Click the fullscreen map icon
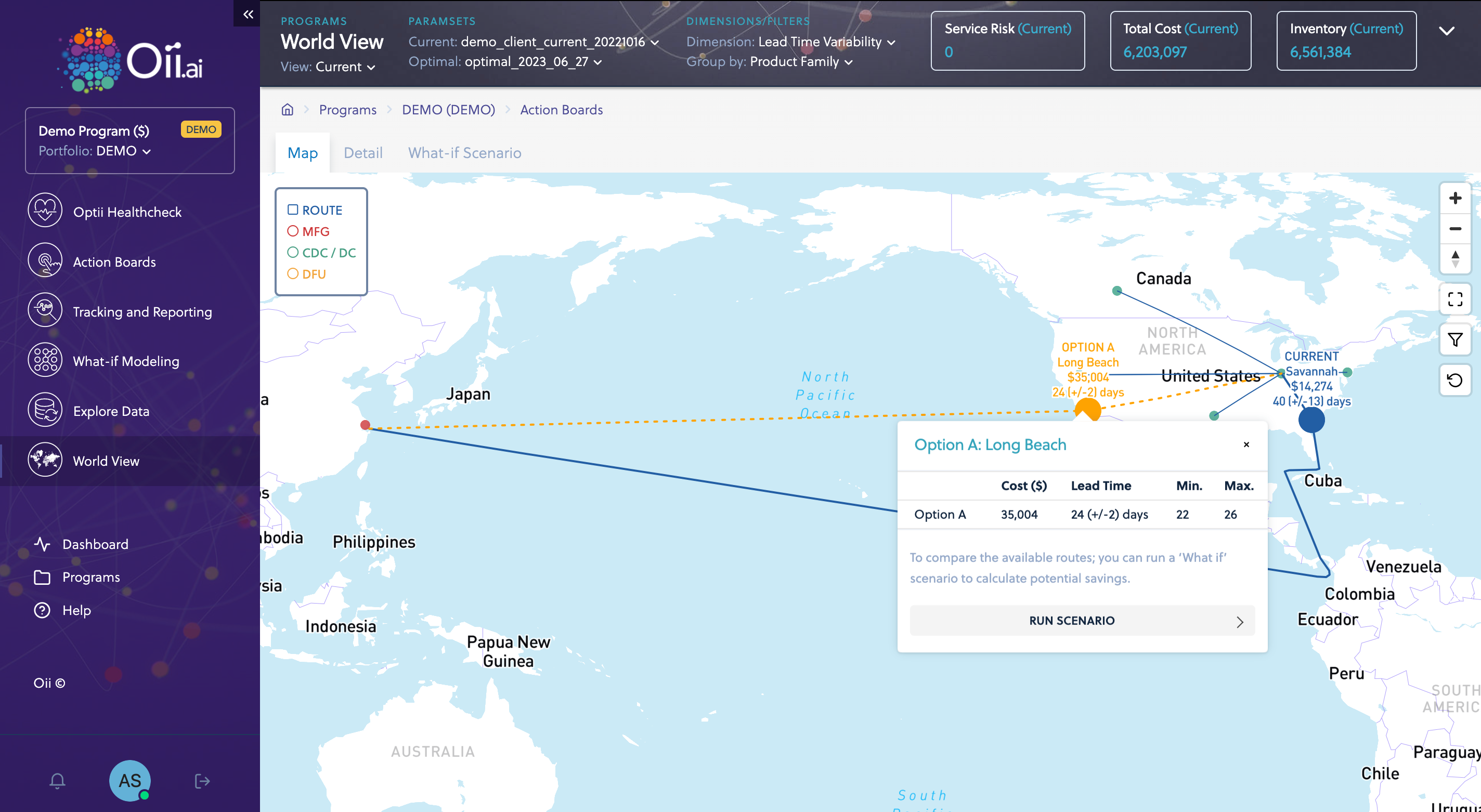This screenshot has height=812, width=1481. [x=1454, y=299]
